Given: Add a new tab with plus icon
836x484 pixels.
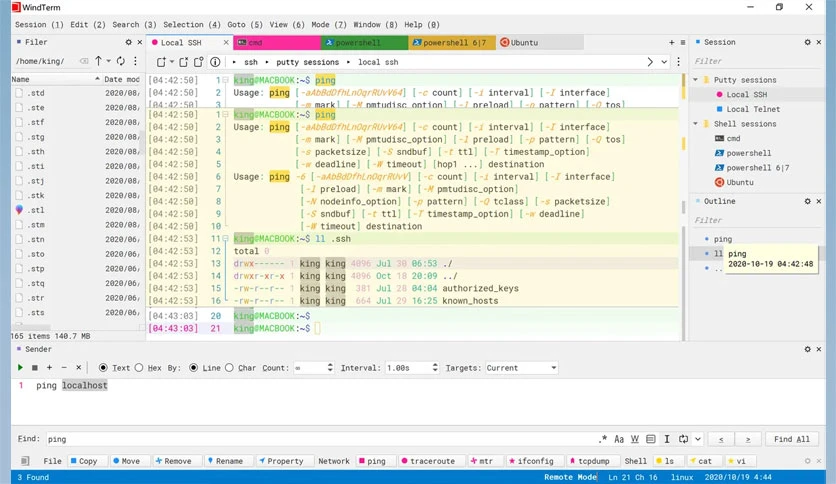Looking at the screenshot, I should point(671,42).
